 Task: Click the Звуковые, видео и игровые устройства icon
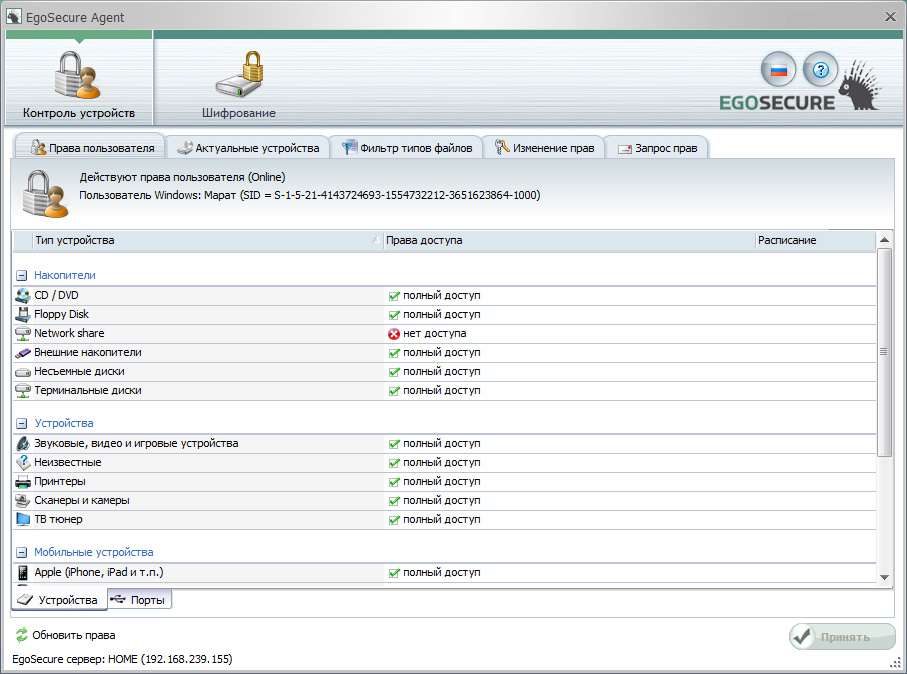(23, 444)
